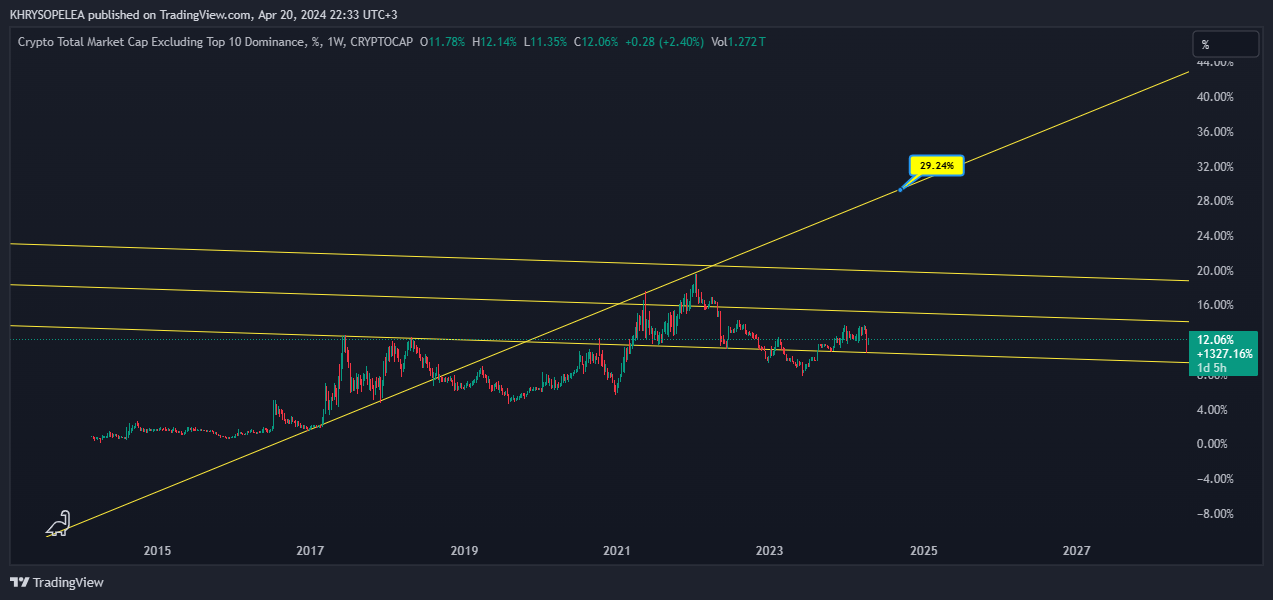Click the TradingView logo at bottom left

(x=57, y=582)
